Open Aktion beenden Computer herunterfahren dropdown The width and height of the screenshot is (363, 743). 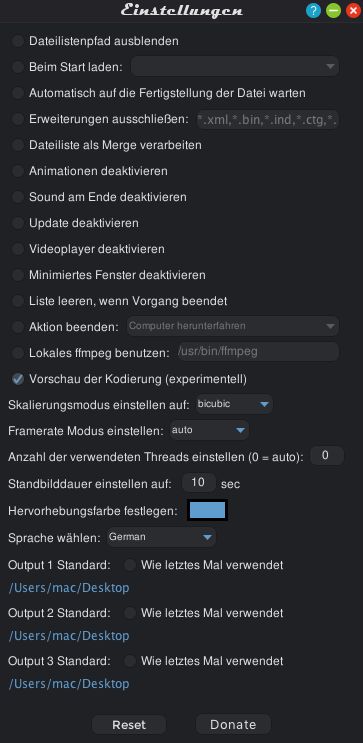click(233, 326)
